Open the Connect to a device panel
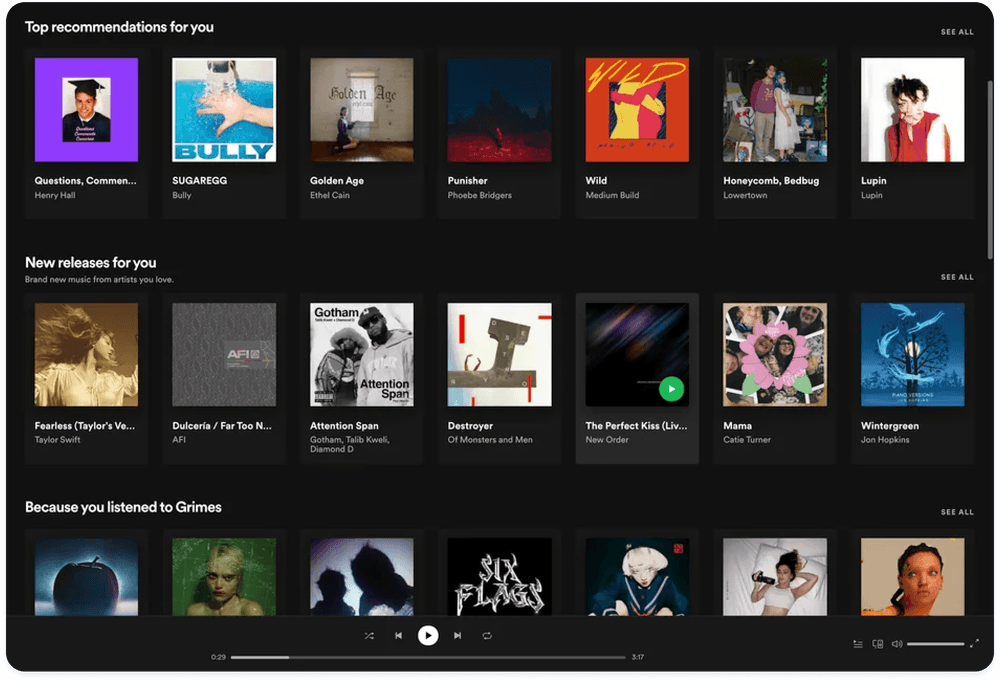Viewport: 1000px width, 682px height. (x=878, y=644)
